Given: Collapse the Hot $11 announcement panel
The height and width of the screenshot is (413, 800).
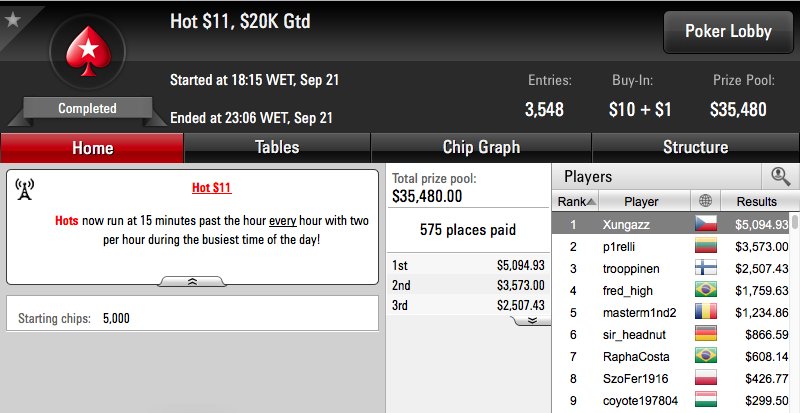Looking at the screenshot, I should [192, 281].
